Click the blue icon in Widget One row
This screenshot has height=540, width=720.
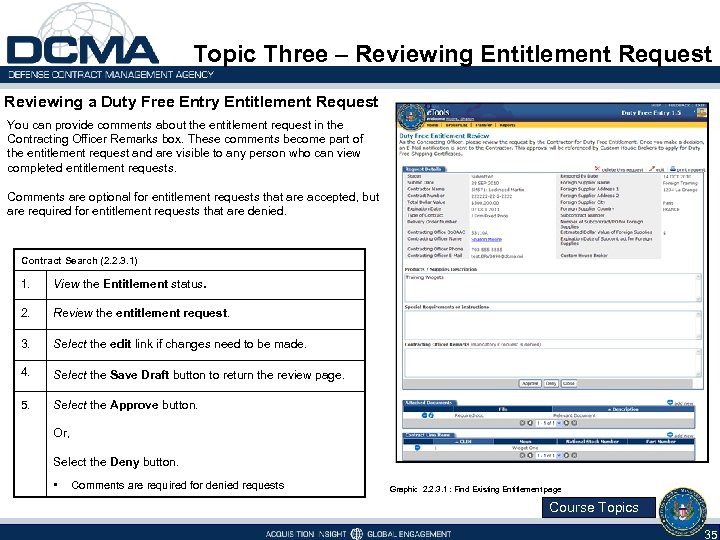click(417, 447)
